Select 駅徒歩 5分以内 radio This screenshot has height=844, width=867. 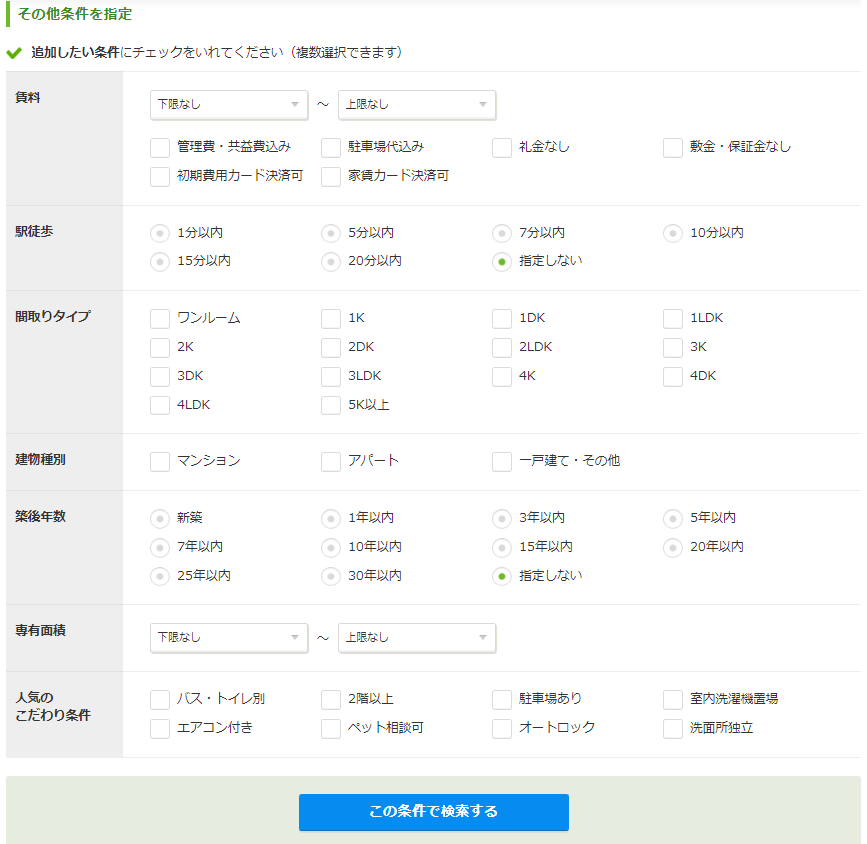(331, 233)
